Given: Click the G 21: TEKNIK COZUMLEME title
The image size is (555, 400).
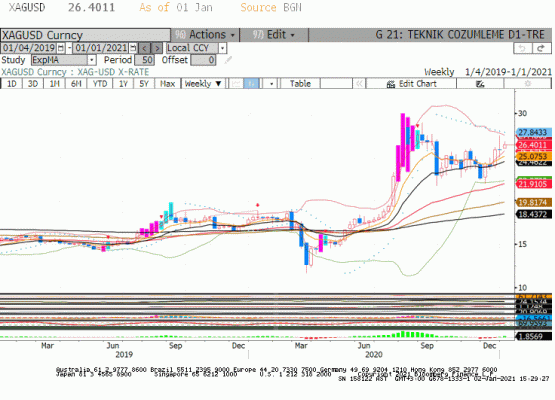Looking at the screenshot, I should point(460,35).
